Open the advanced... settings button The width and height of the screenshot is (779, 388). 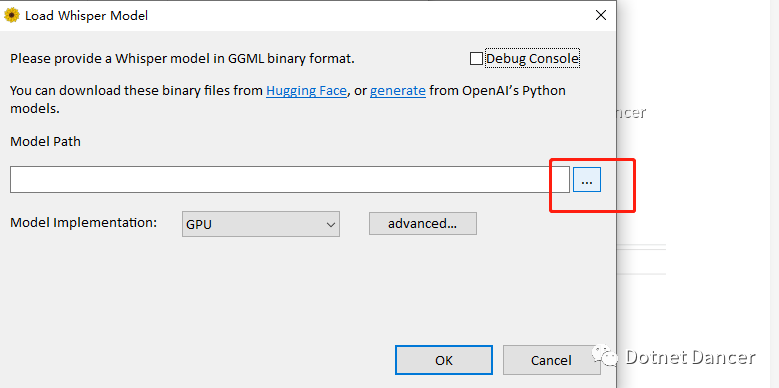(423, 224)
